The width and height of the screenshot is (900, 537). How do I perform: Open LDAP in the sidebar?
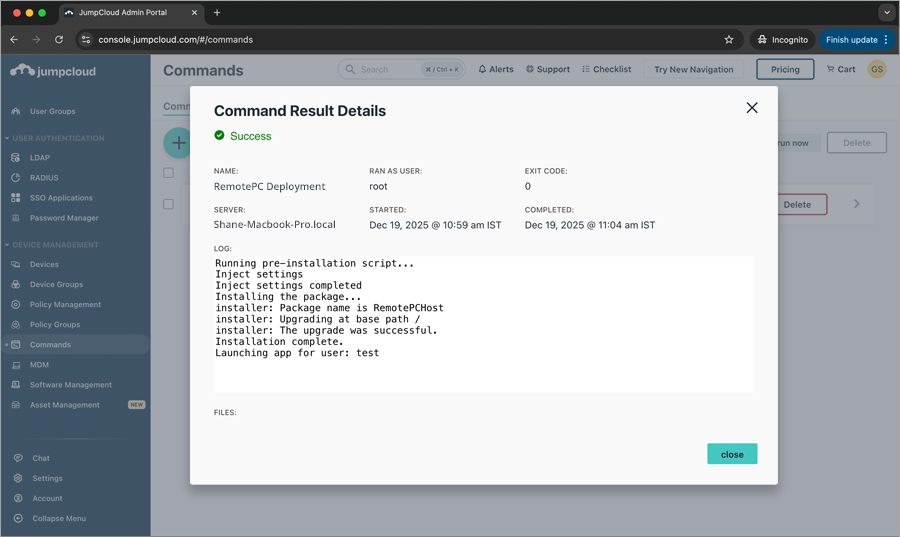[x=40, y=158]
